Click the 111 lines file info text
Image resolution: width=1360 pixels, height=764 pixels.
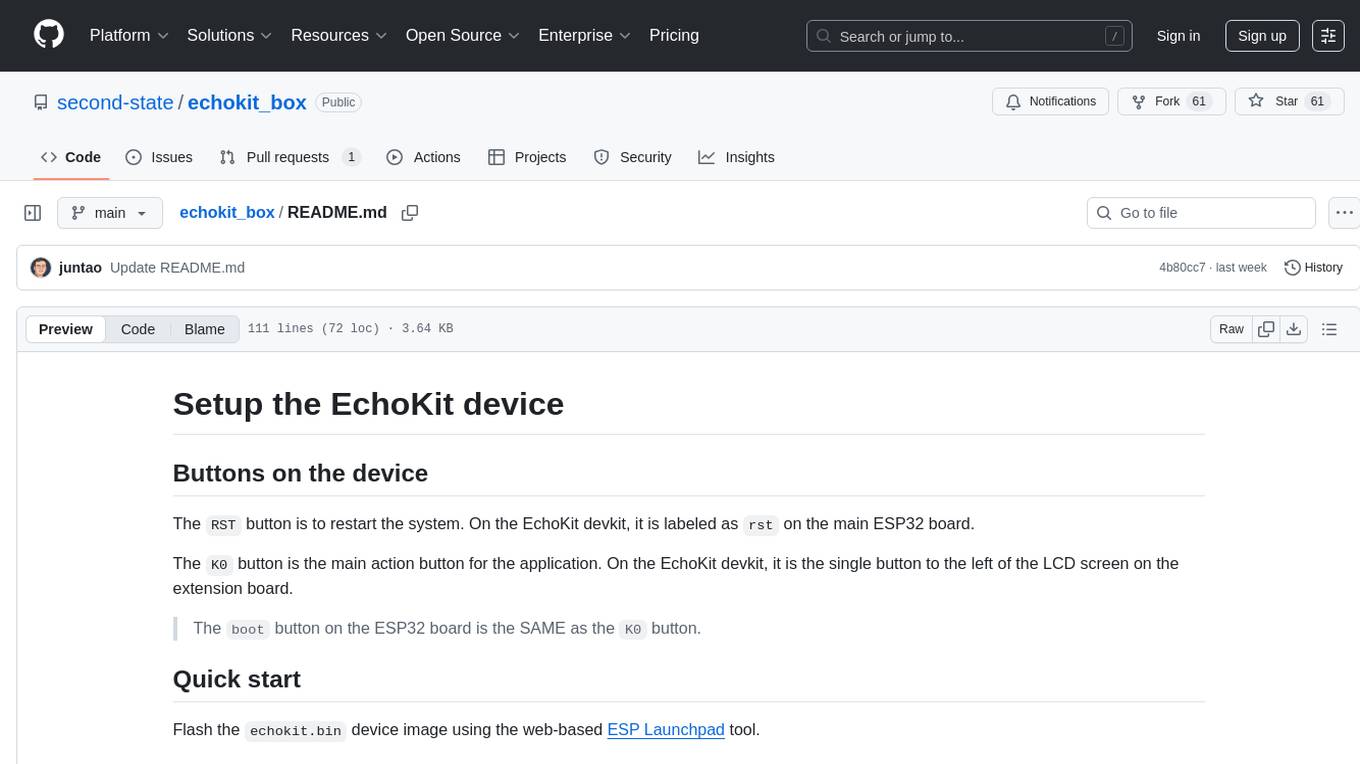(x=350, y=329)
